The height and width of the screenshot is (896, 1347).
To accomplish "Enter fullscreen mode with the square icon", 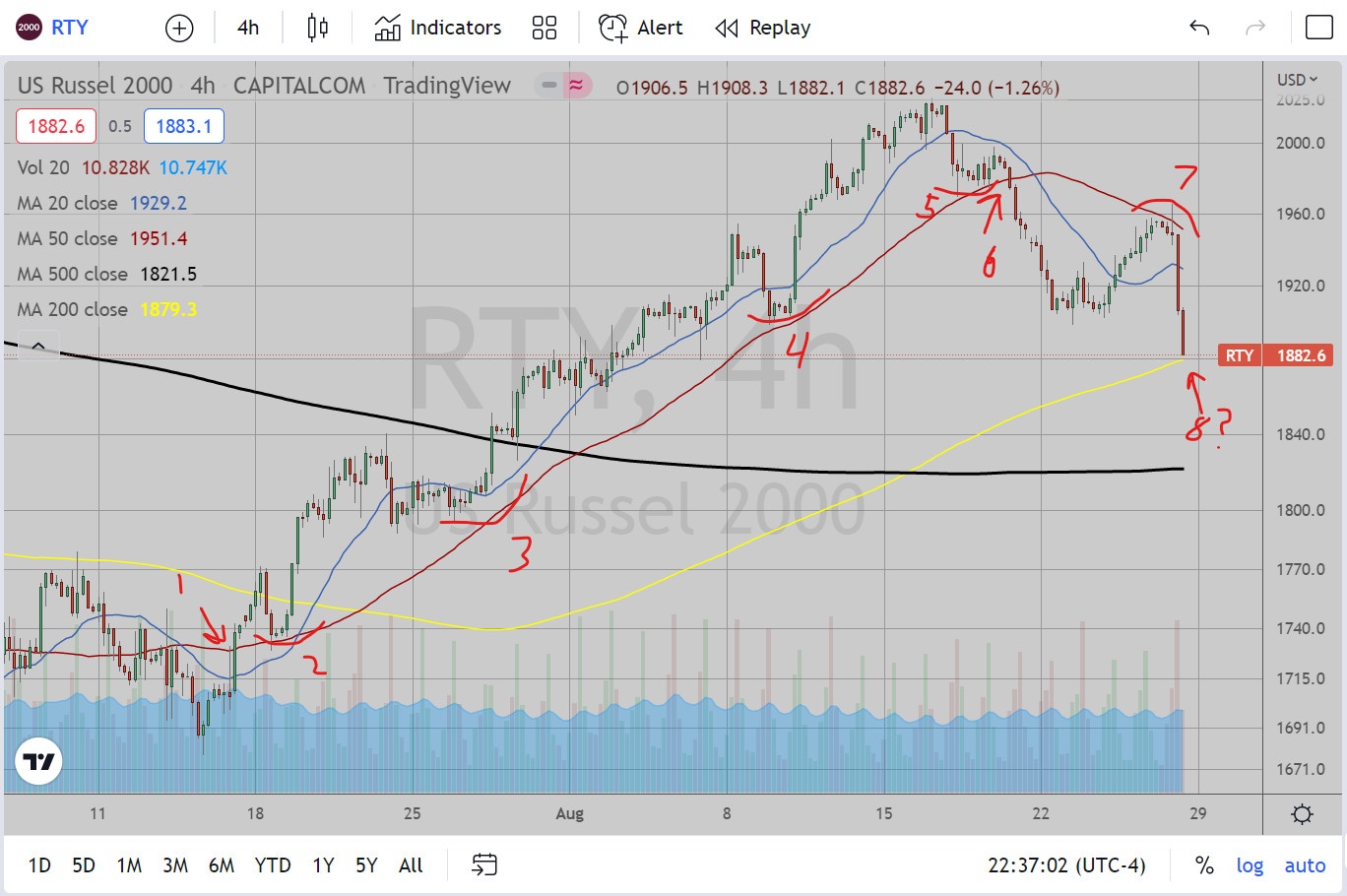I will click(1318, 28).
